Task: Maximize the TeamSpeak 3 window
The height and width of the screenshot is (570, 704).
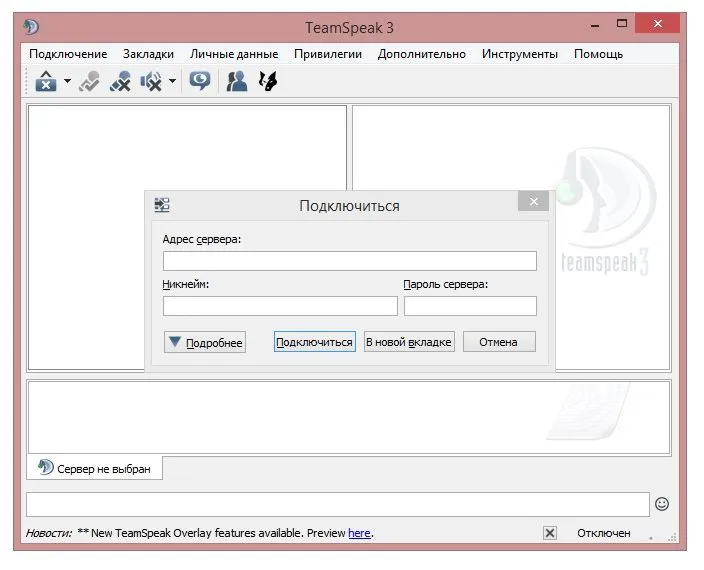Action: point(622,24)
